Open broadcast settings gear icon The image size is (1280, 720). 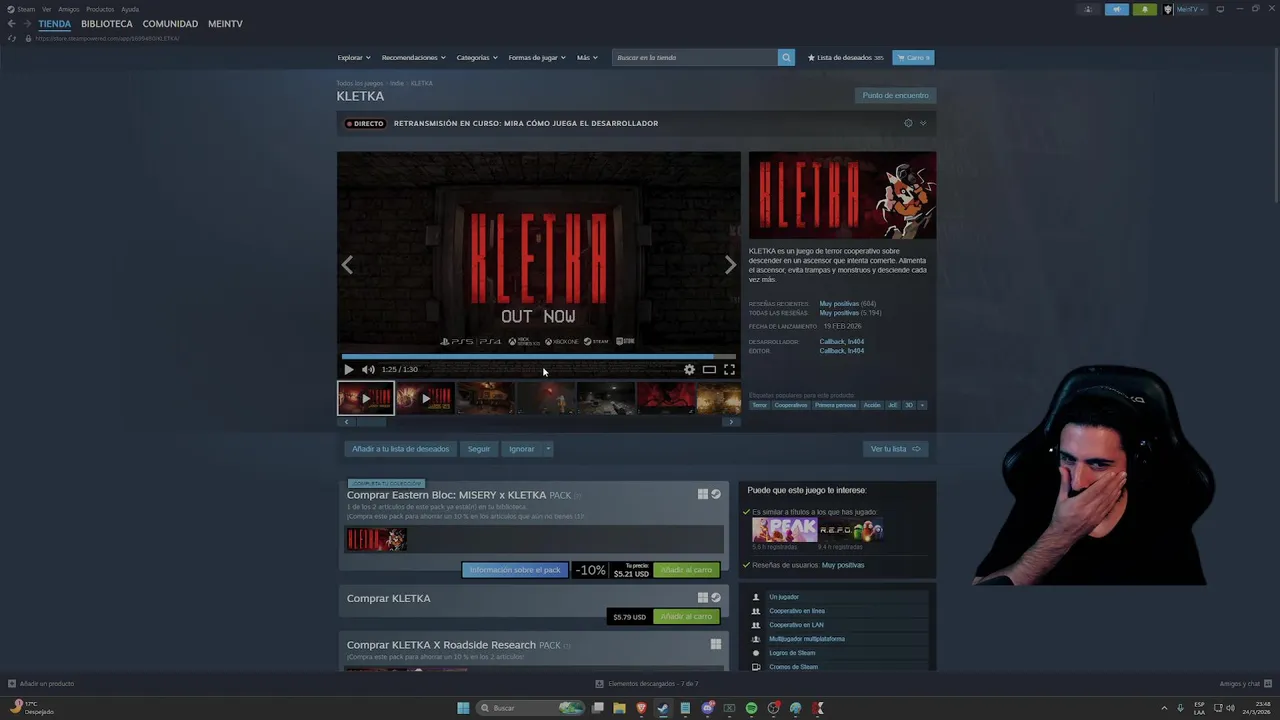click(x=908, y=123)
